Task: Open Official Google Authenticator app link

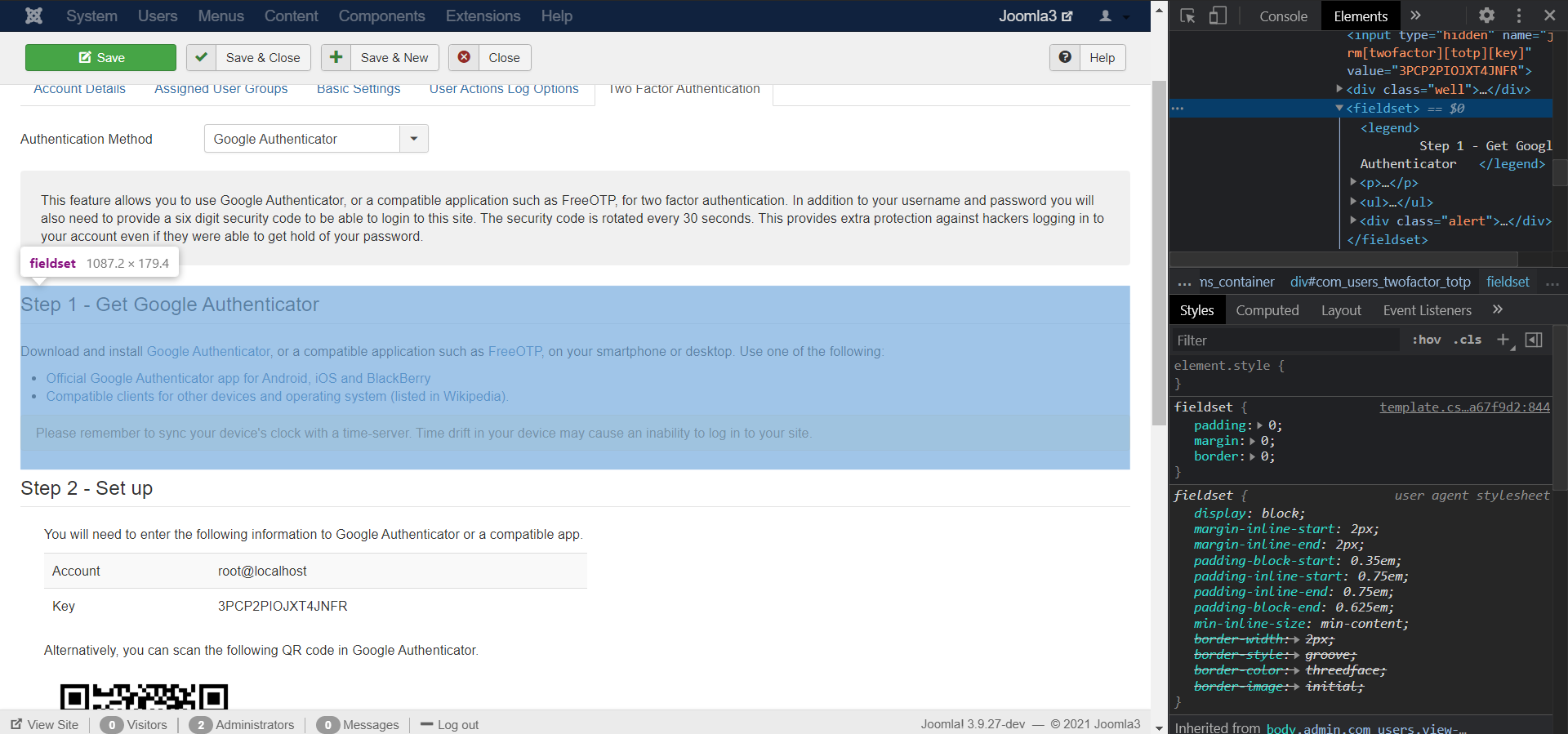Action: (238, 378)
